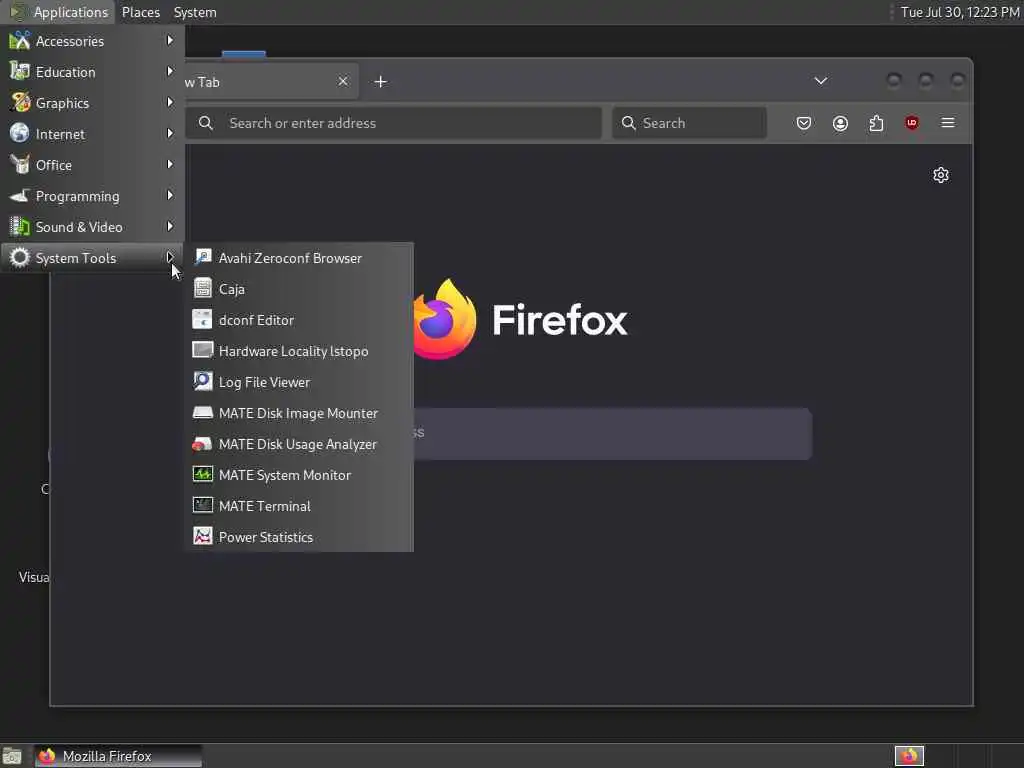Click the Internet globe icon
The image size is (1024, 768).
[x=20, y=133]
